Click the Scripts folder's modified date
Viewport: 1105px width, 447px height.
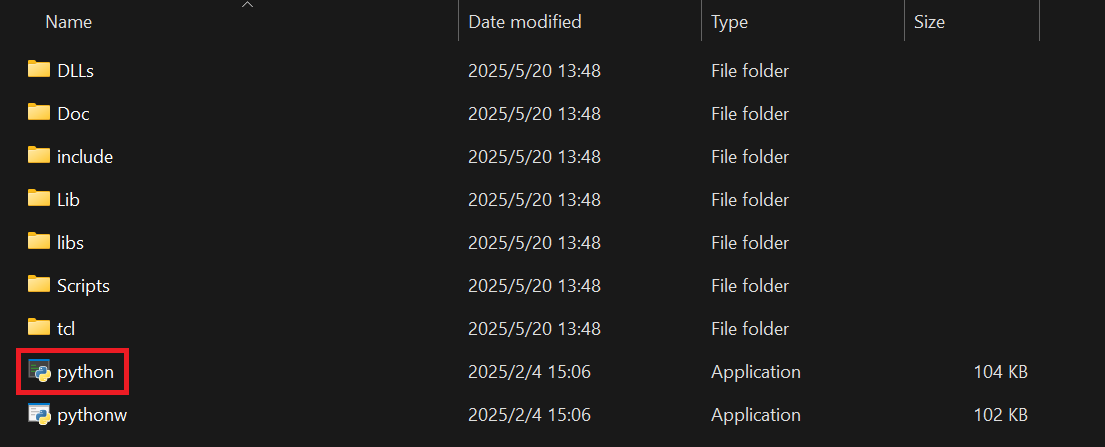[534, 286]
